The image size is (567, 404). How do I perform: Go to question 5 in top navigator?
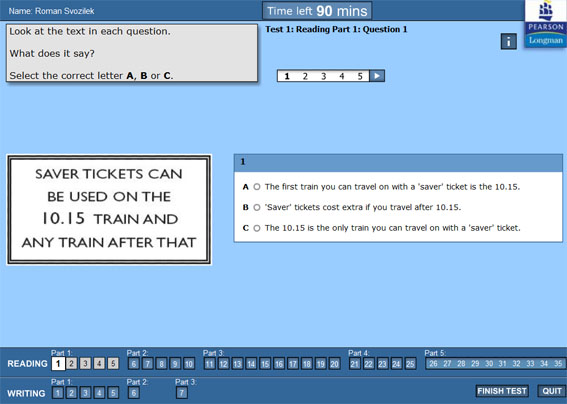pyautogui.click(x=360, y=76)
